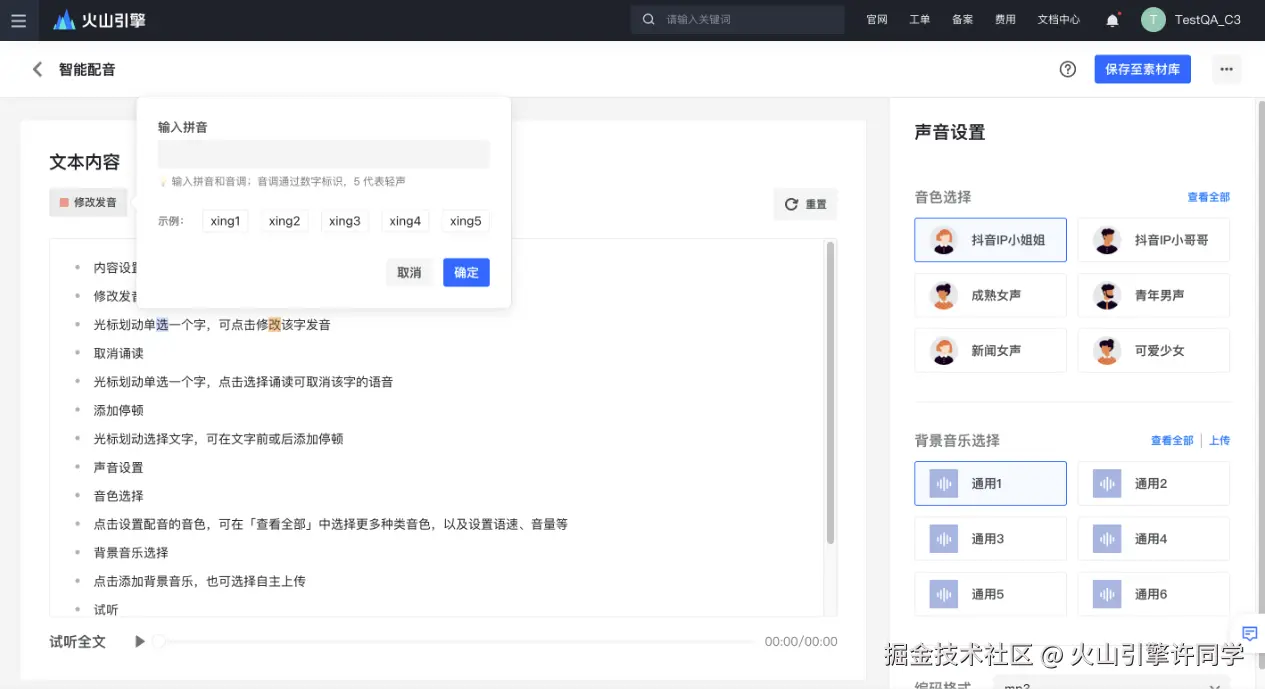Select 抖音IP小姐姐 voice
Viewport: 1265px width, 689px height.
pyautogui.click(x=990, y=240)
